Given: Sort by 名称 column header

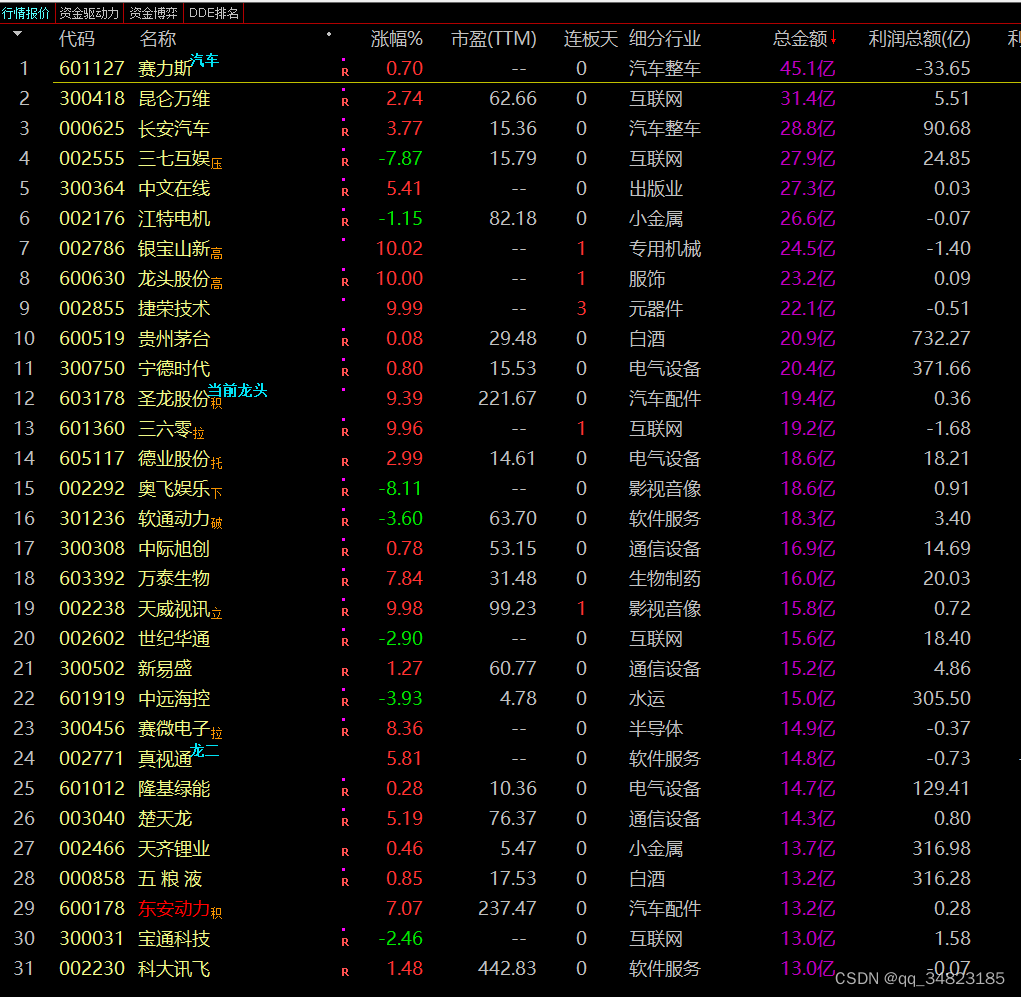Looking at the screenshot, I should 158,39.
